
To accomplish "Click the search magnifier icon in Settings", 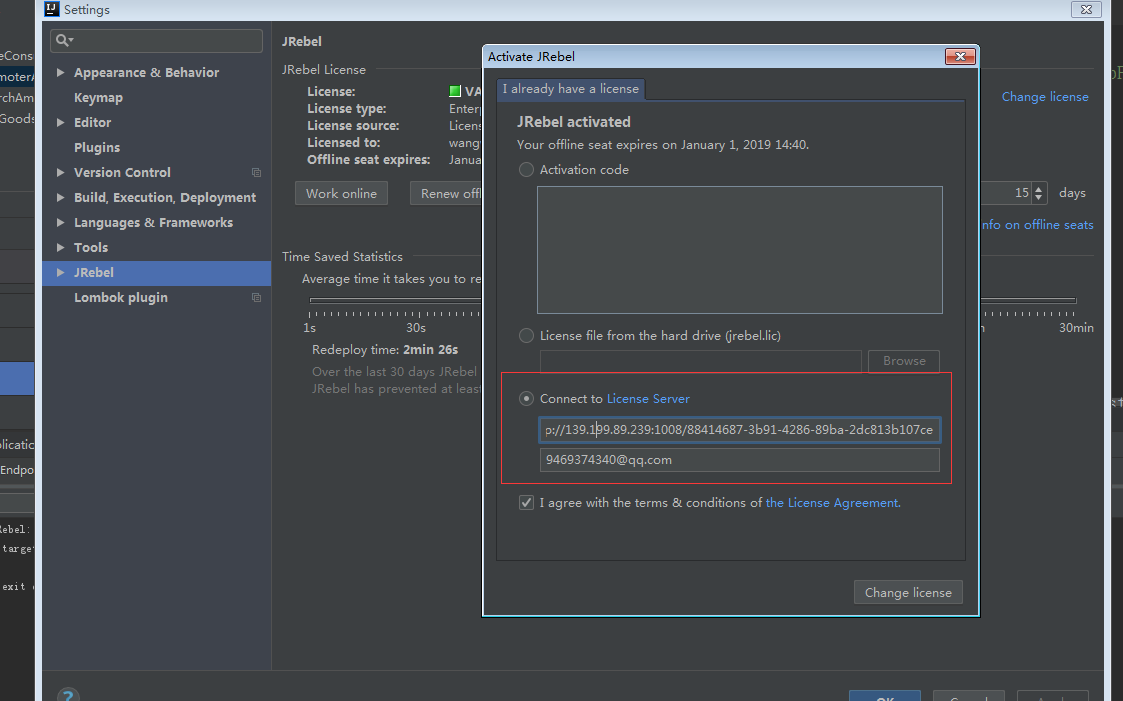I will (x=63, y=40).
